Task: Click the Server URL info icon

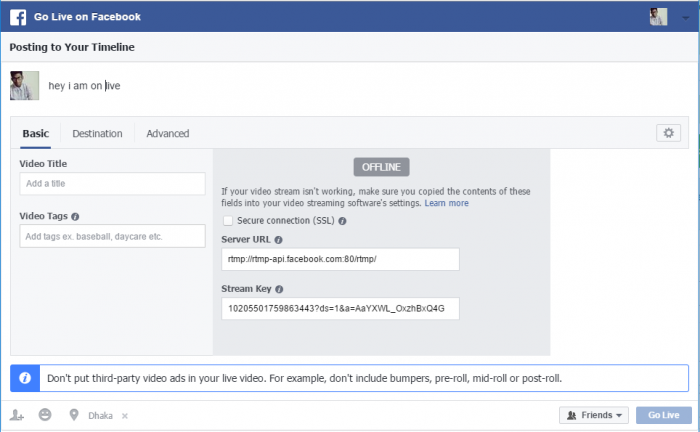Action: [x=278, y=240]
